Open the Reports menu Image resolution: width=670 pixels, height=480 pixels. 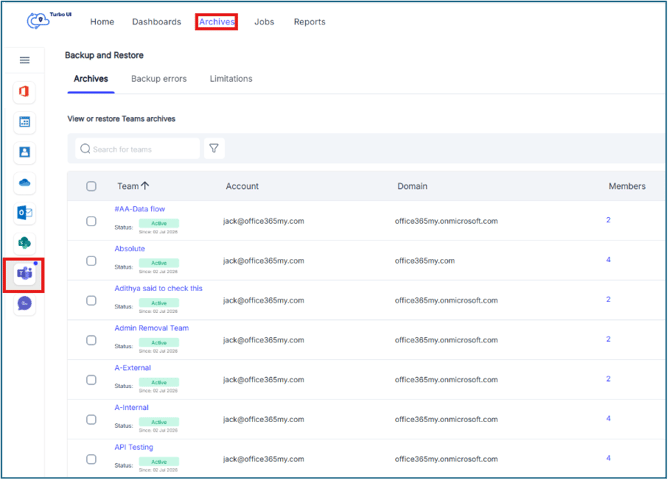click(x=310, y=22)
